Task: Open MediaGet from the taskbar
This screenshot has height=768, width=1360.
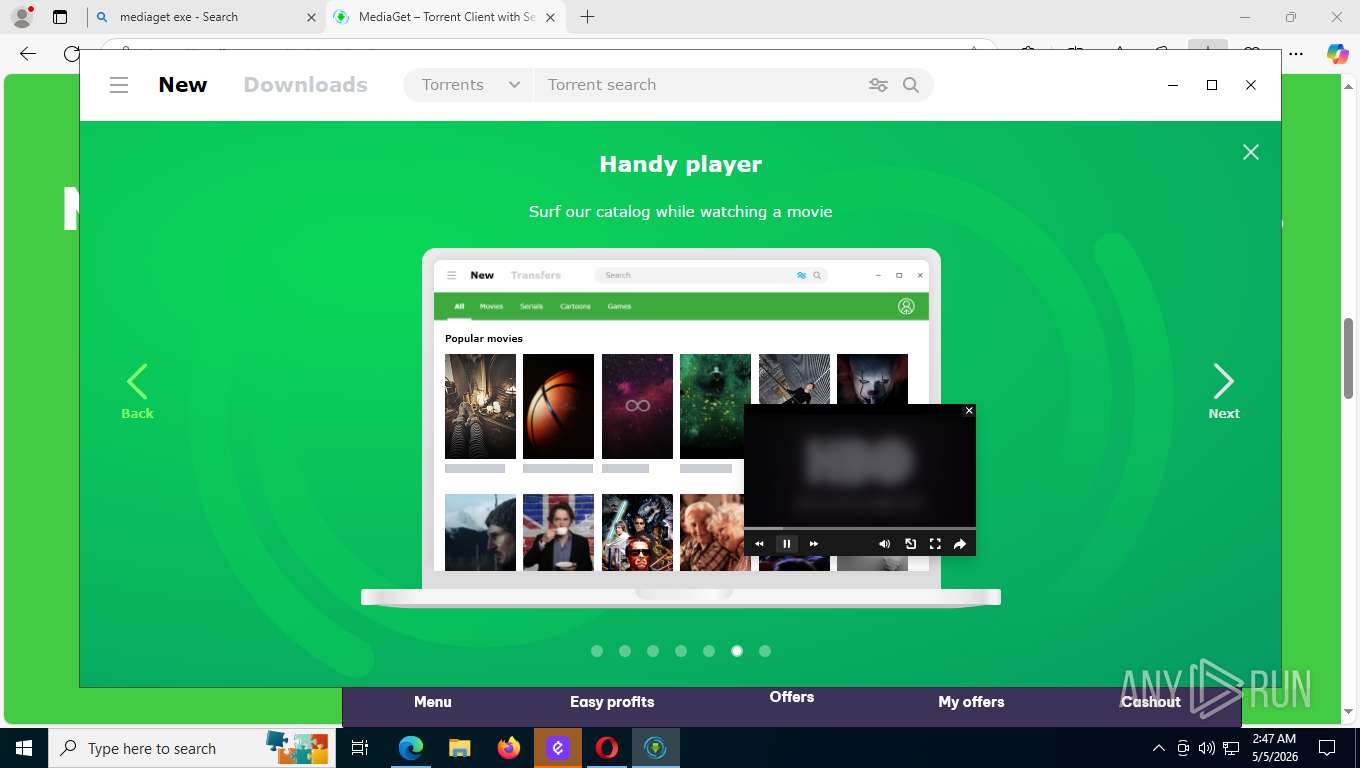Action: (656, 748)
